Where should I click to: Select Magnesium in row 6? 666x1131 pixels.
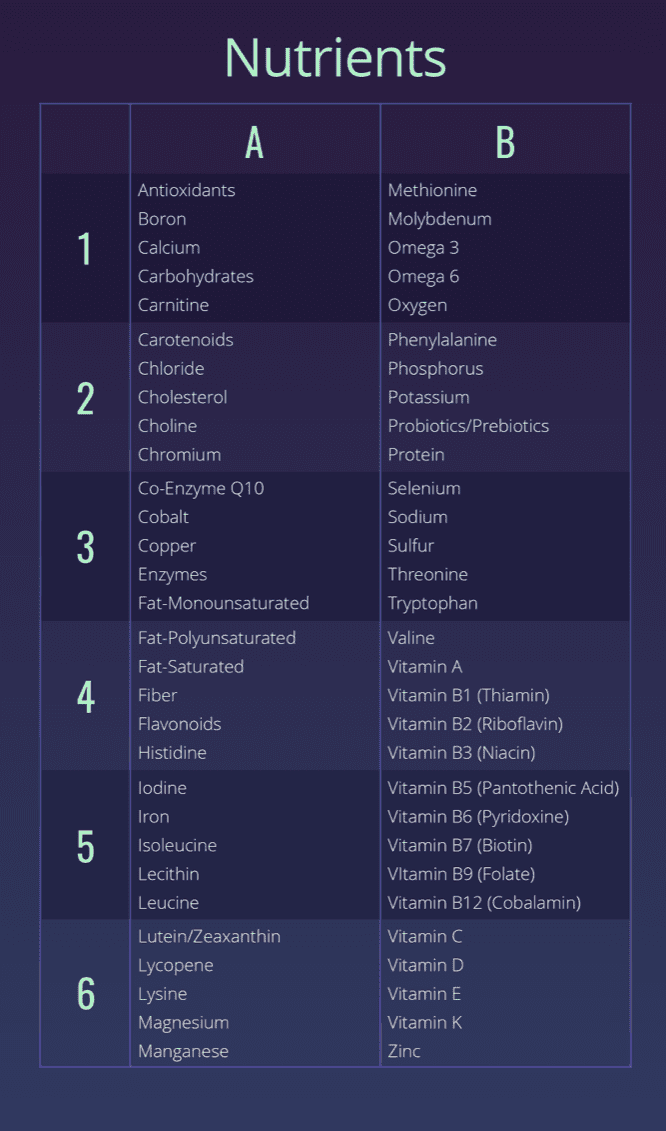tap(183, 1023)
